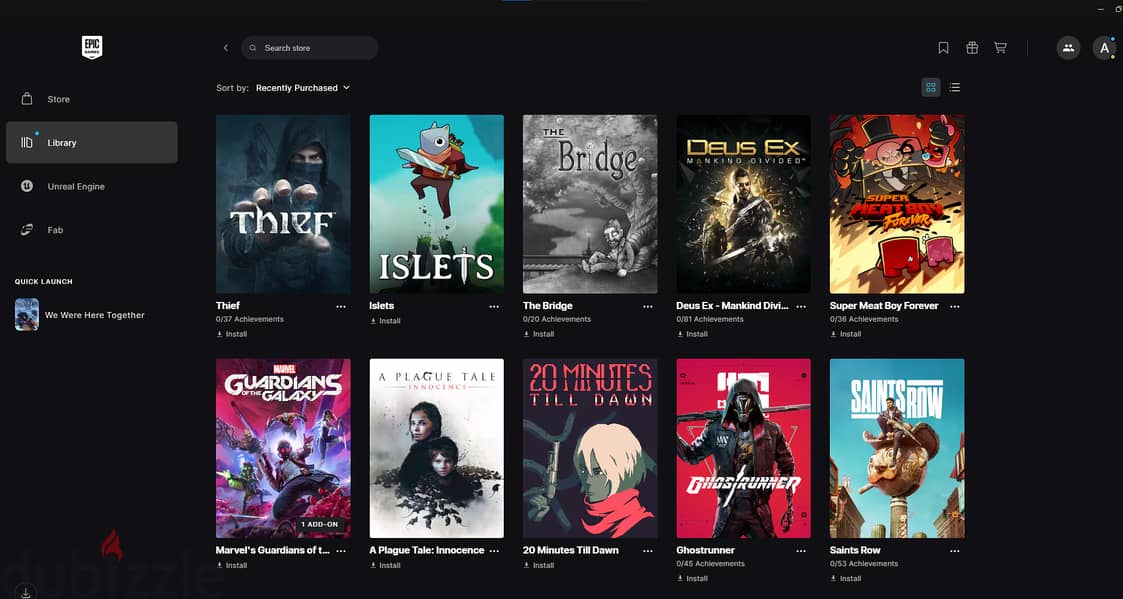Install Thief
The width and height of the screenshot is (1123, 599).
click(231, 334)
